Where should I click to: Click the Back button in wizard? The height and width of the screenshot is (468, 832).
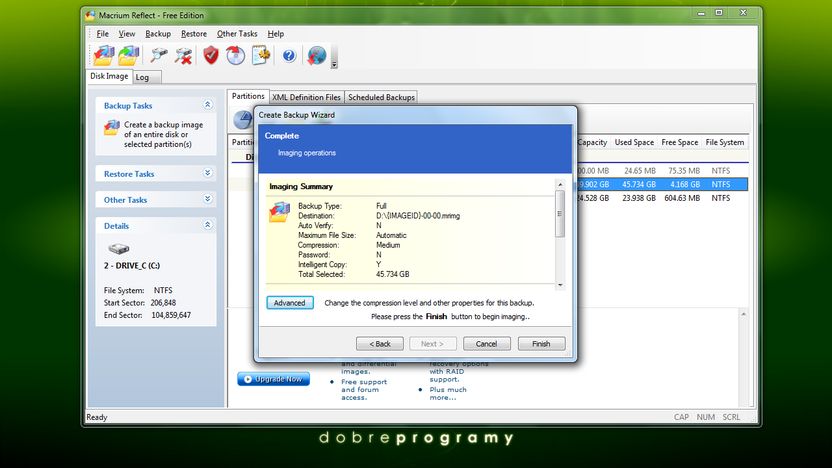[379, 344]
